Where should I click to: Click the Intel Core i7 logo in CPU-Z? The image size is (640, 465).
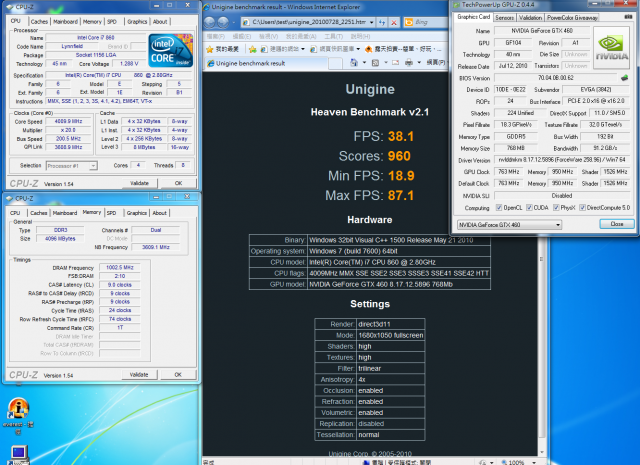point(171,50)
